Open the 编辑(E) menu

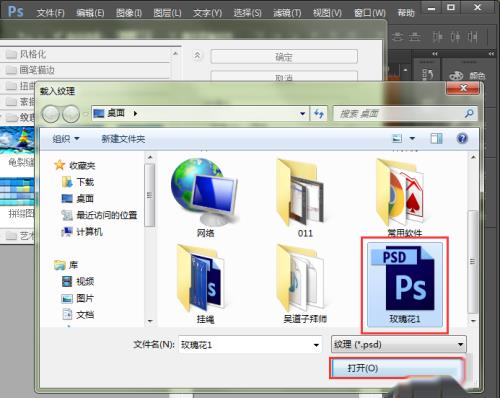[x=90, y=13]
